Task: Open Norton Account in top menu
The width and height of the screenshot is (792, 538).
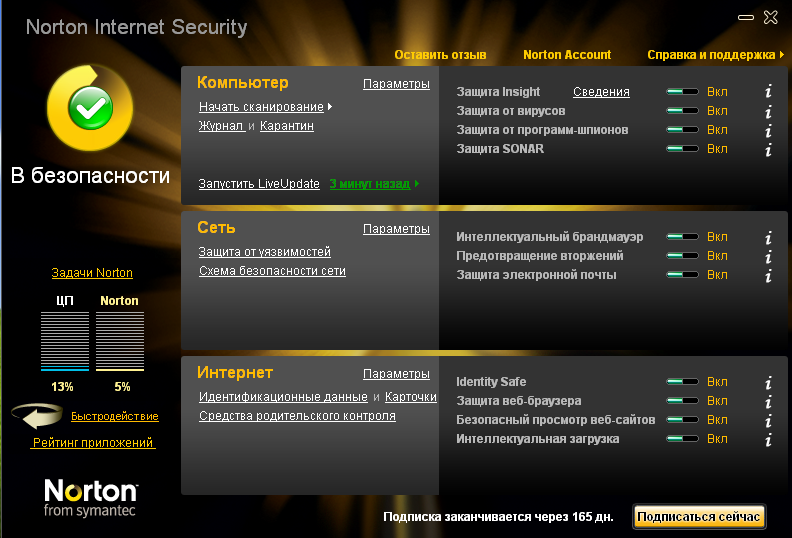Action: click(x=567, y=55)
